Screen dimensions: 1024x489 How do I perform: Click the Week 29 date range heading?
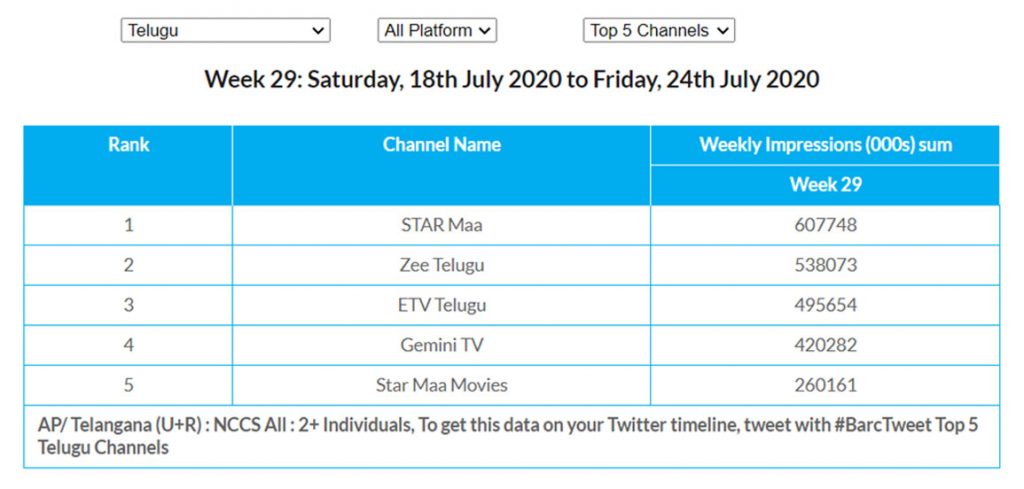coord(511,80)
